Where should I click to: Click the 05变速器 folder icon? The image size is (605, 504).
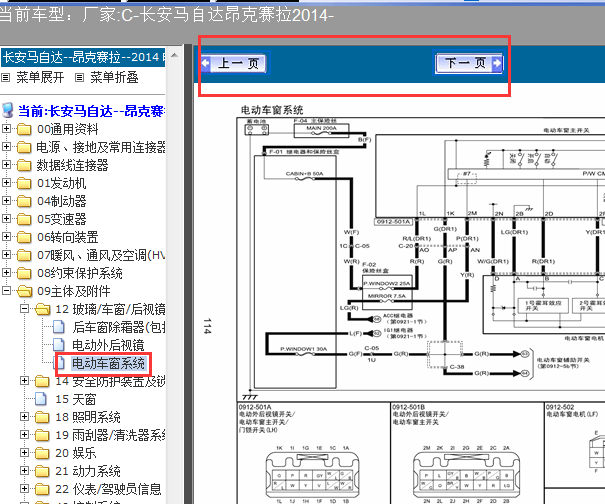coord(24,219)
